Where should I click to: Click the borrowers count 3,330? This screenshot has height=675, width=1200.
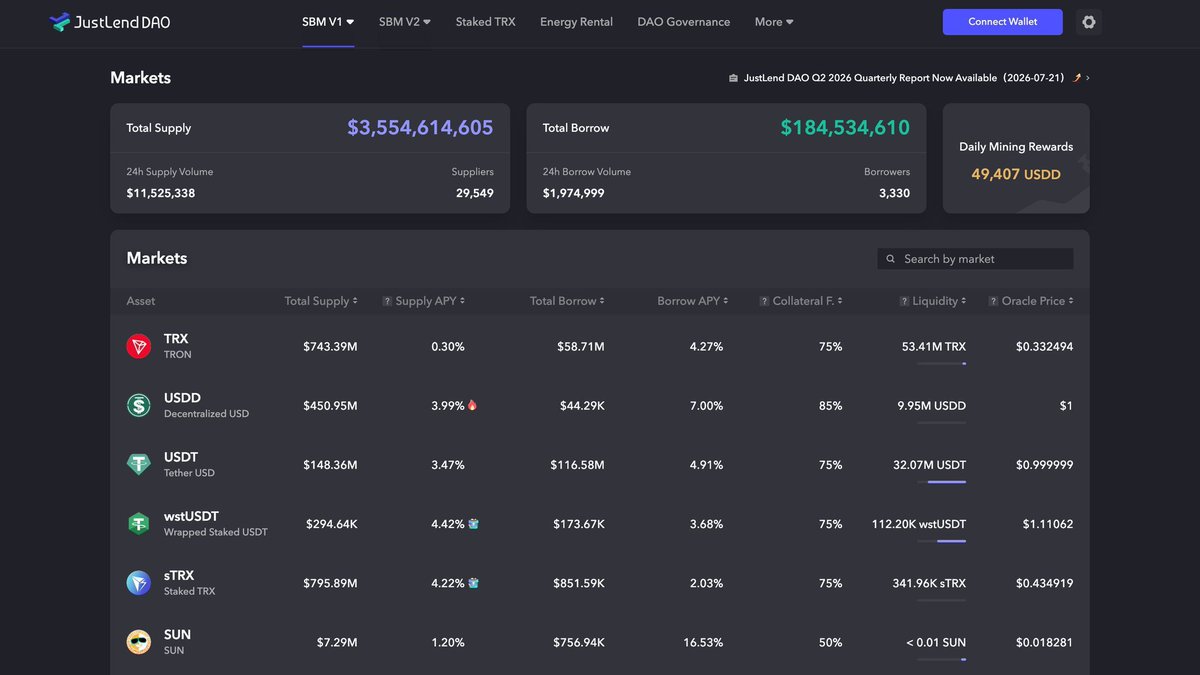(x=894, y=193)
